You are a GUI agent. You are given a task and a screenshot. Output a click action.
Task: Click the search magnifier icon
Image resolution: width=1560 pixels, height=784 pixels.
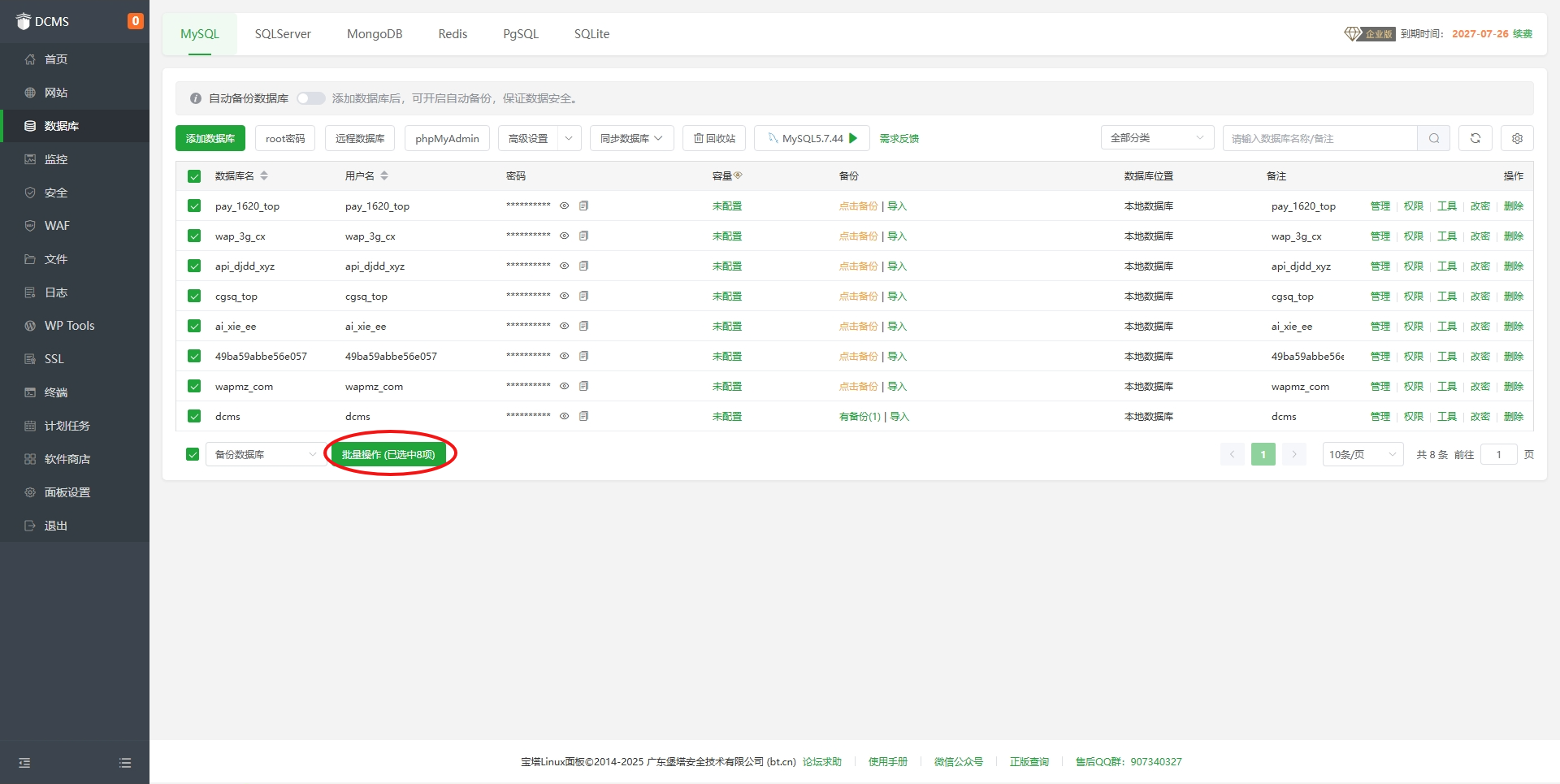pyautogui.click(x=1434, y=138)
